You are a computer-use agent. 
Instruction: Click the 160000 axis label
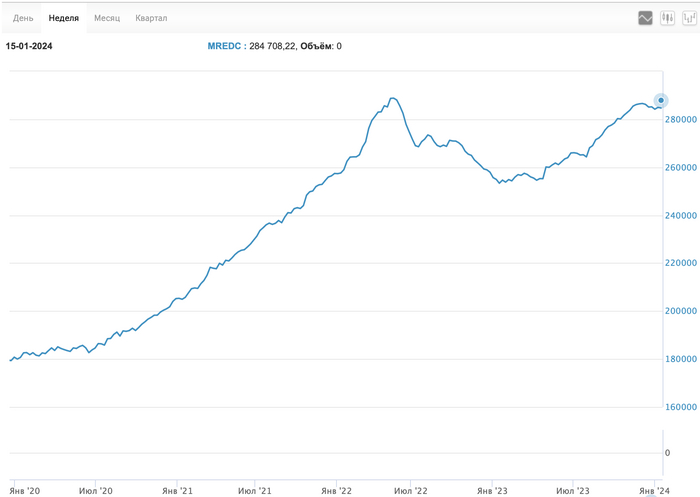click(680, 407)
